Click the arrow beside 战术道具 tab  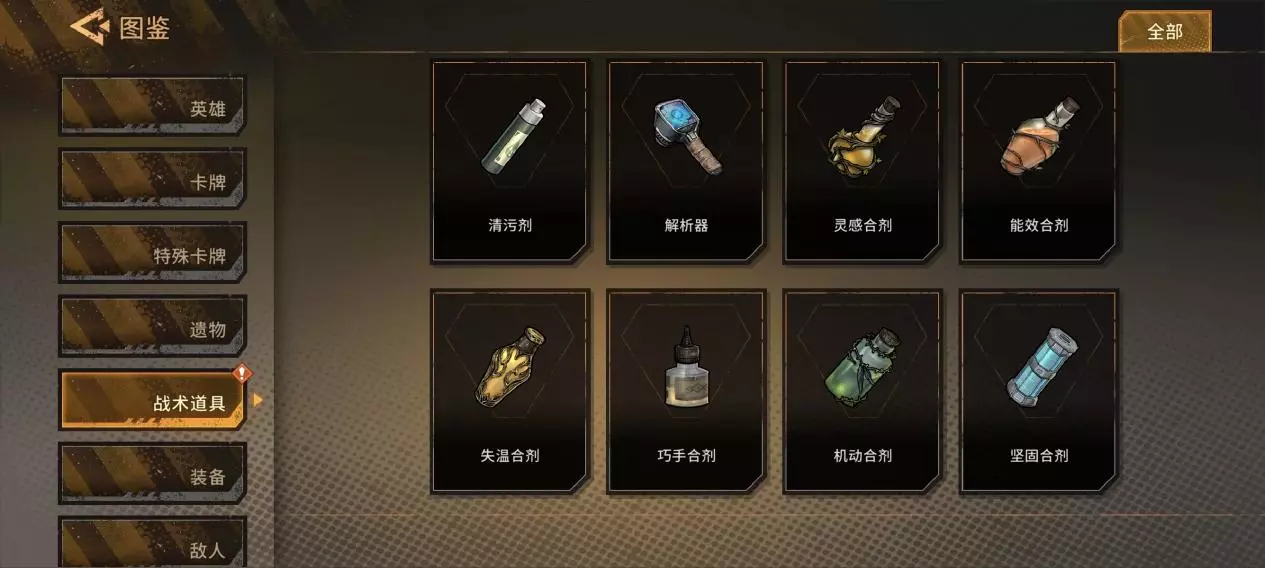click(258, 400)
